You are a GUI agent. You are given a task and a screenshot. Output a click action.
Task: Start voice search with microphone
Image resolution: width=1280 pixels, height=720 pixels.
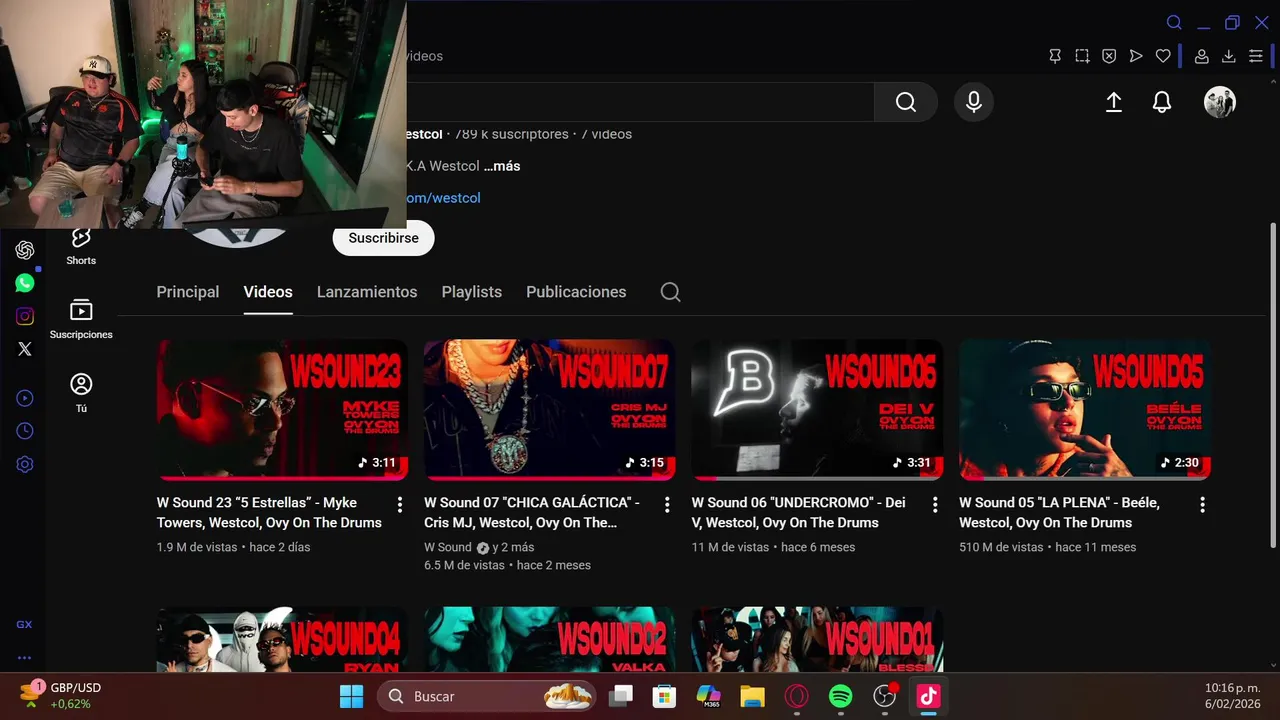974,102
